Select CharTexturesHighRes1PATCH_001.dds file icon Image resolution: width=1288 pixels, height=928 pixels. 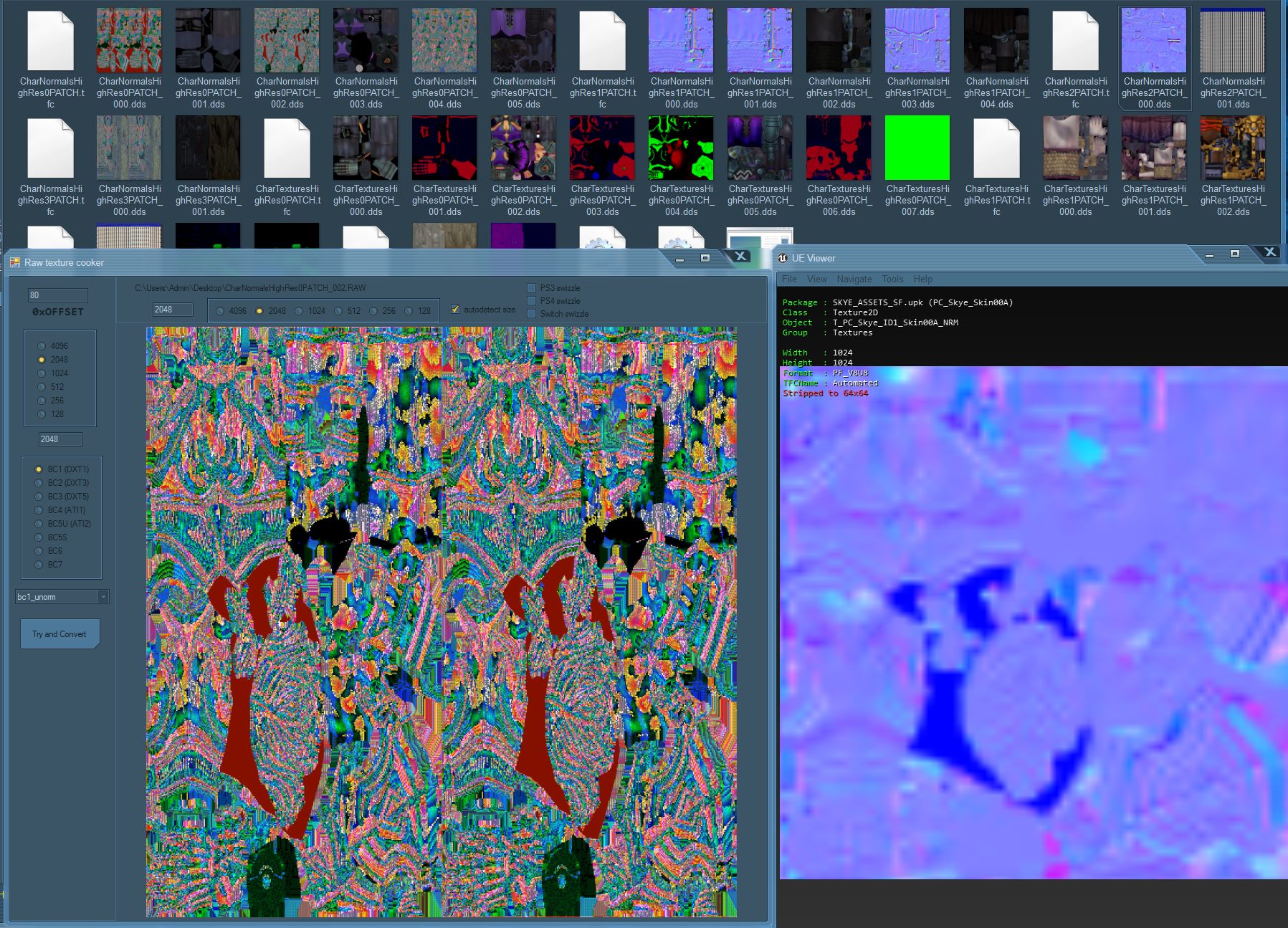(x=1154, y=148)
